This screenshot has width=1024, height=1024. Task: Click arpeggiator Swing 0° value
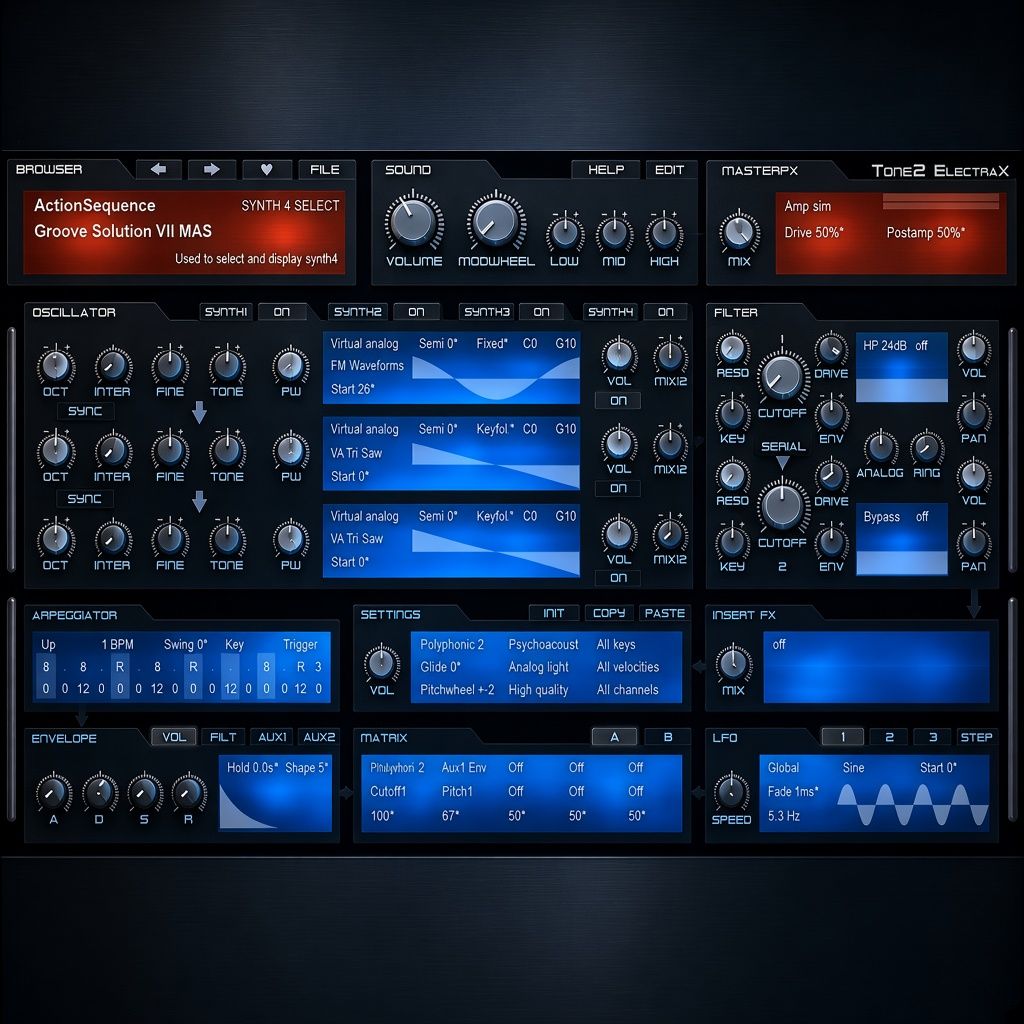tap(185, 645)
